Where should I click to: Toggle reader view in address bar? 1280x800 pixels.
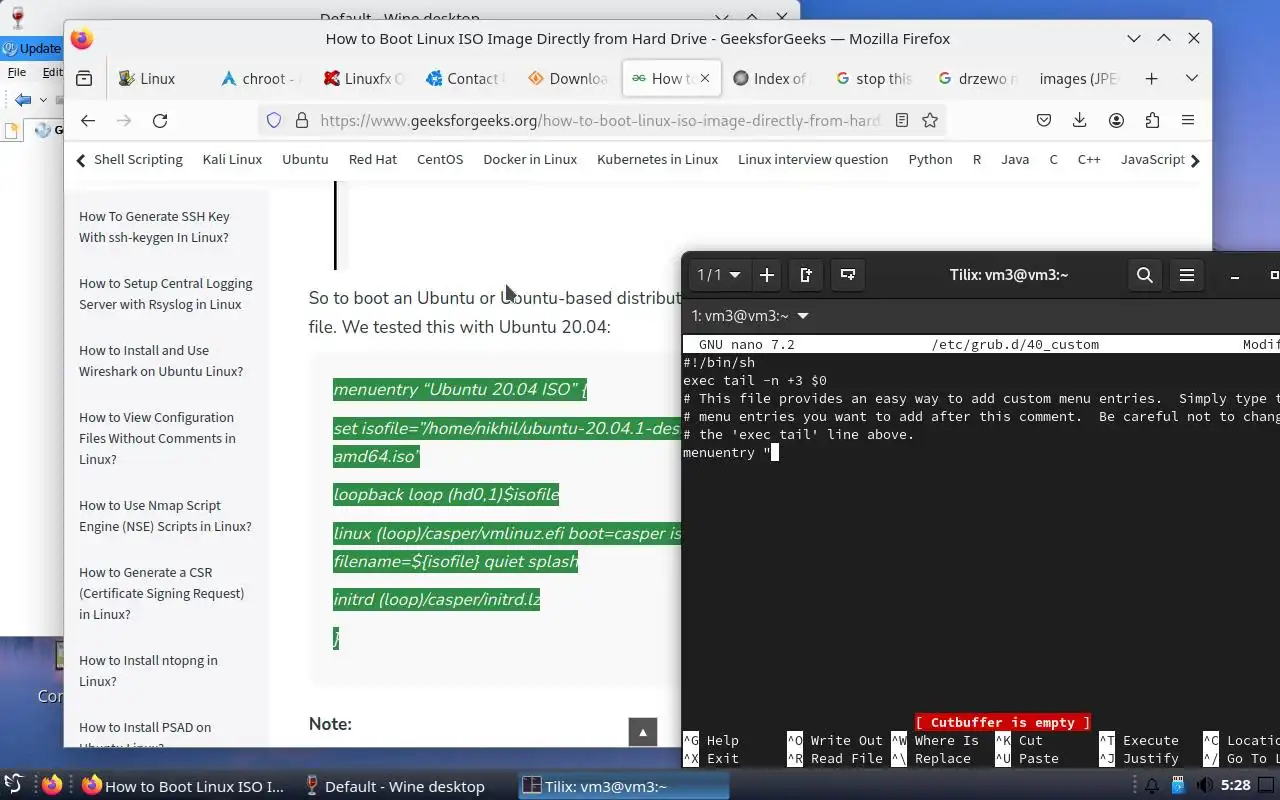(902, 120)
